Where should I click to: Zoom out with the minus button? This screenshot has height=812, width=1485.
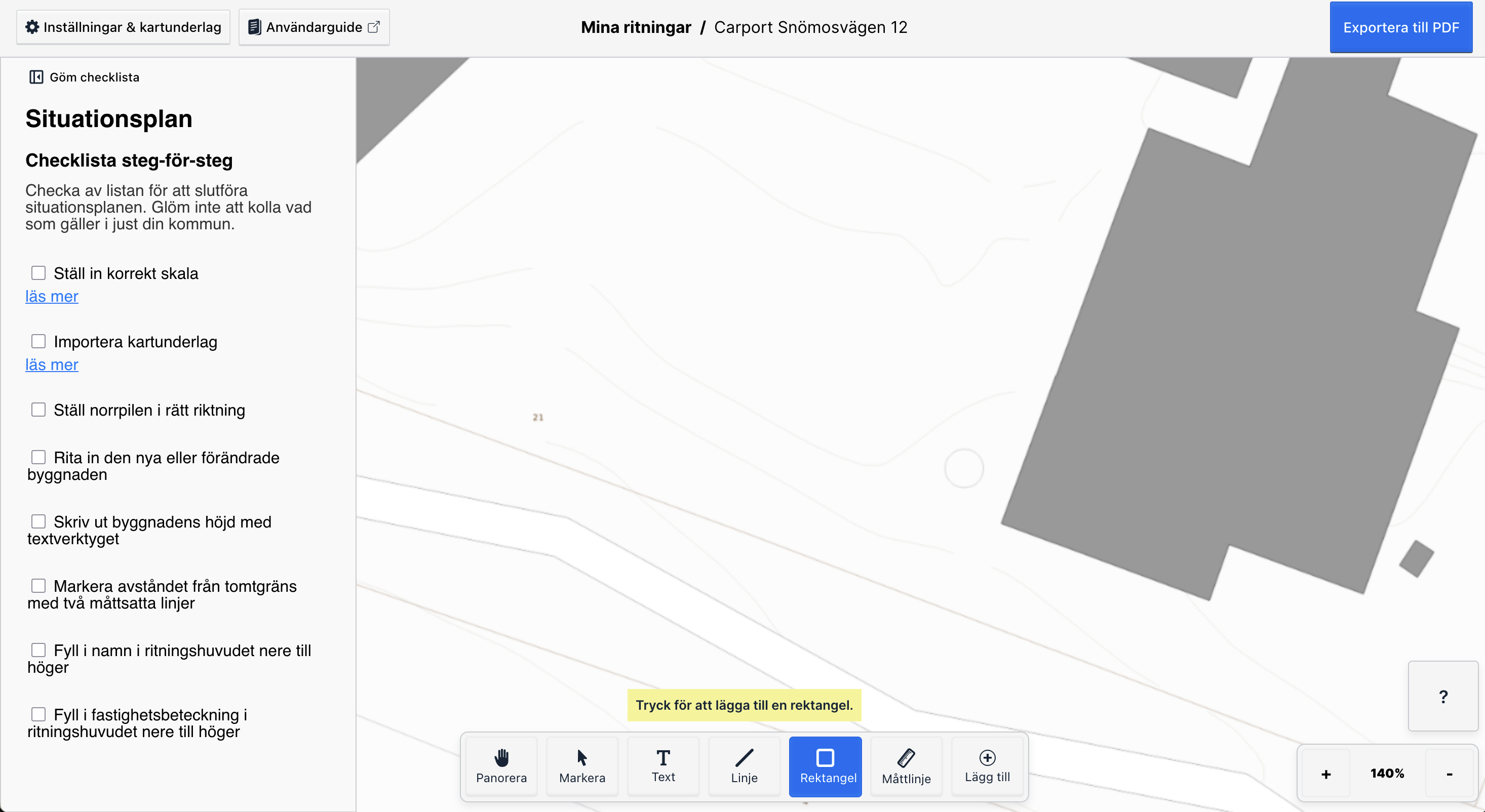(1449, 774)
